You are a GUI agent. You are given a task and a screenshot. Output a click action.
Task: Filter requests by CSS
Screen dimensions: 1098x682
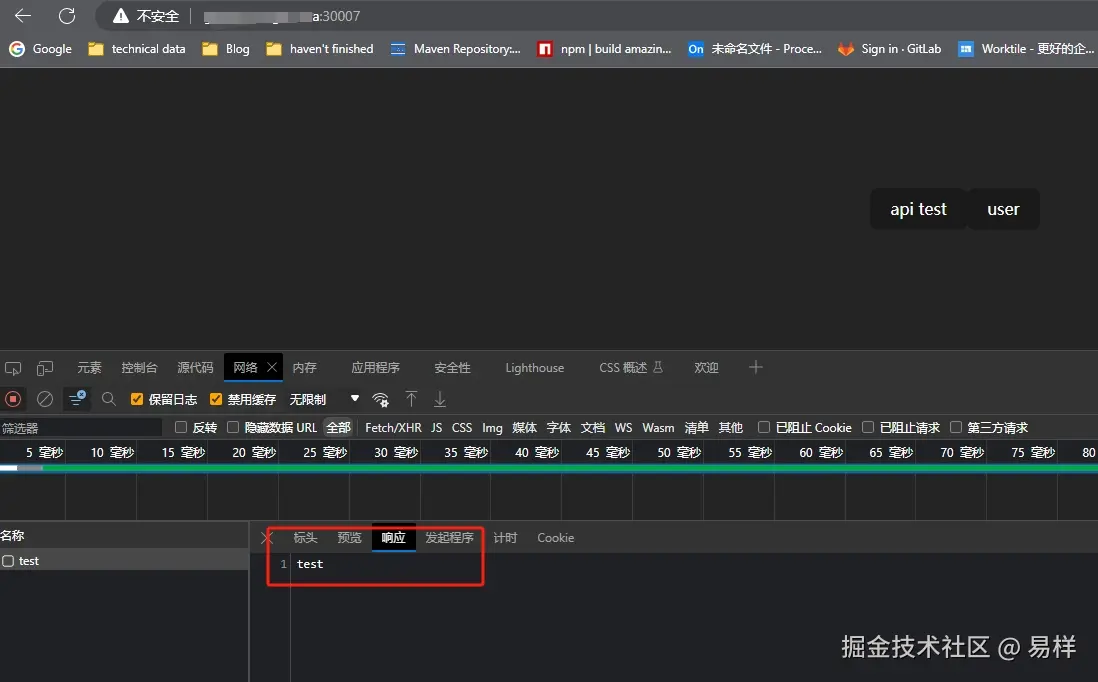pyautogui.click(x=461, y=428)
